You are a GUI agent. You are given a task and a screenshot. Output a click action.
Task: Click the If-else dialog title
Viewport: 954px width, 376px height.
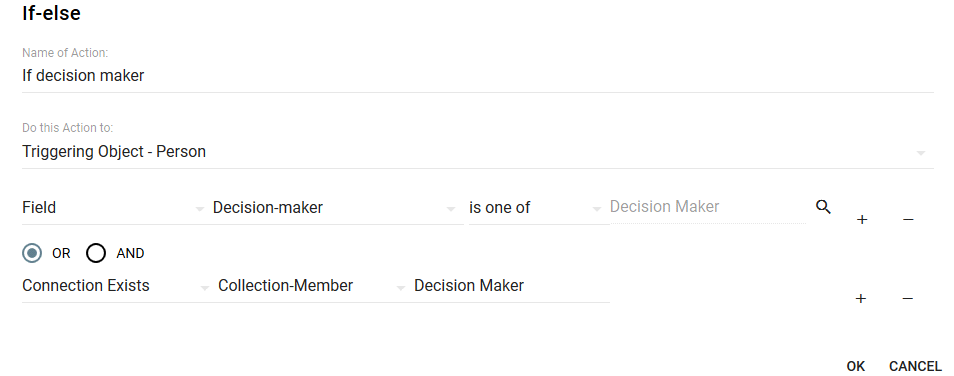tap(52, 13)
